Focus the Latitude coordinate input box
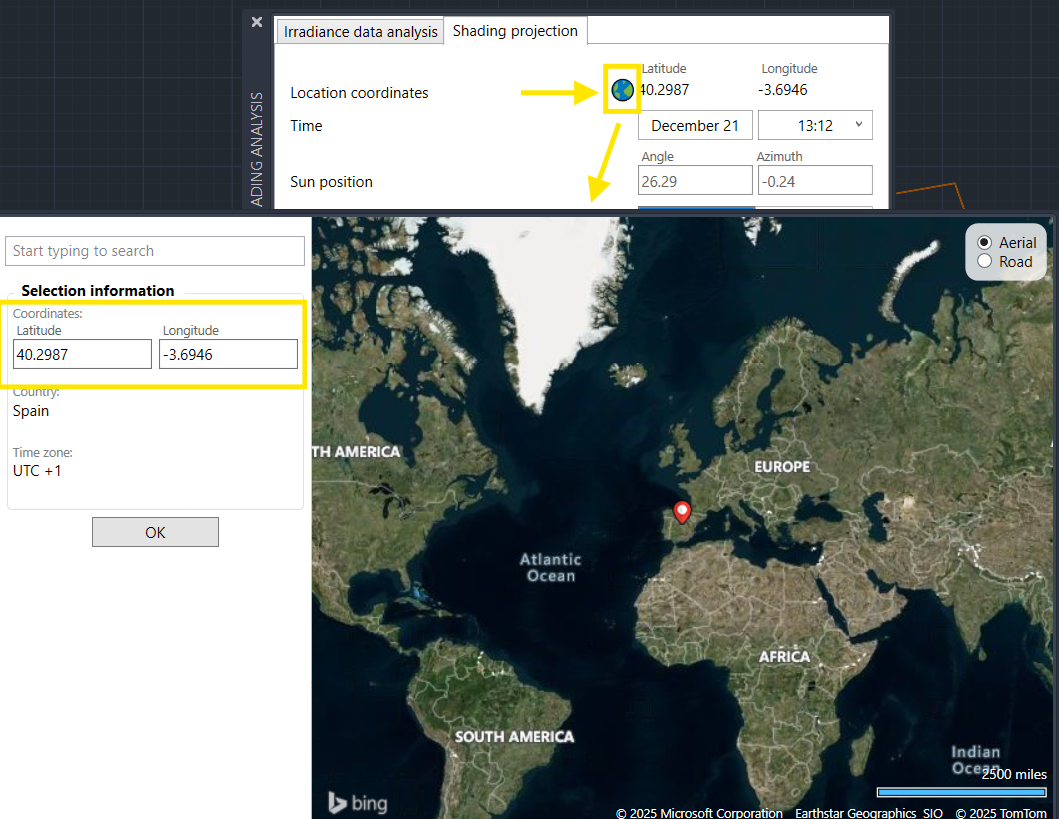 82,354
